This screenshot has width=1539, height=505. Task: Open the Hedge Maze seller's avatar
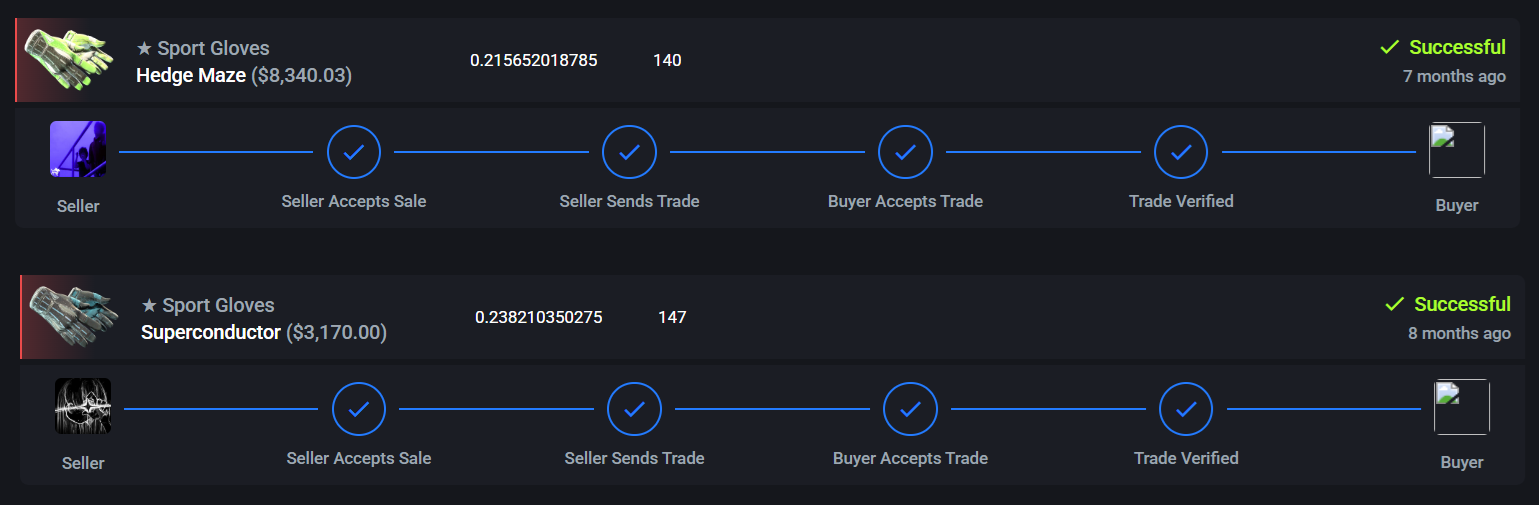tap(78, 150)
